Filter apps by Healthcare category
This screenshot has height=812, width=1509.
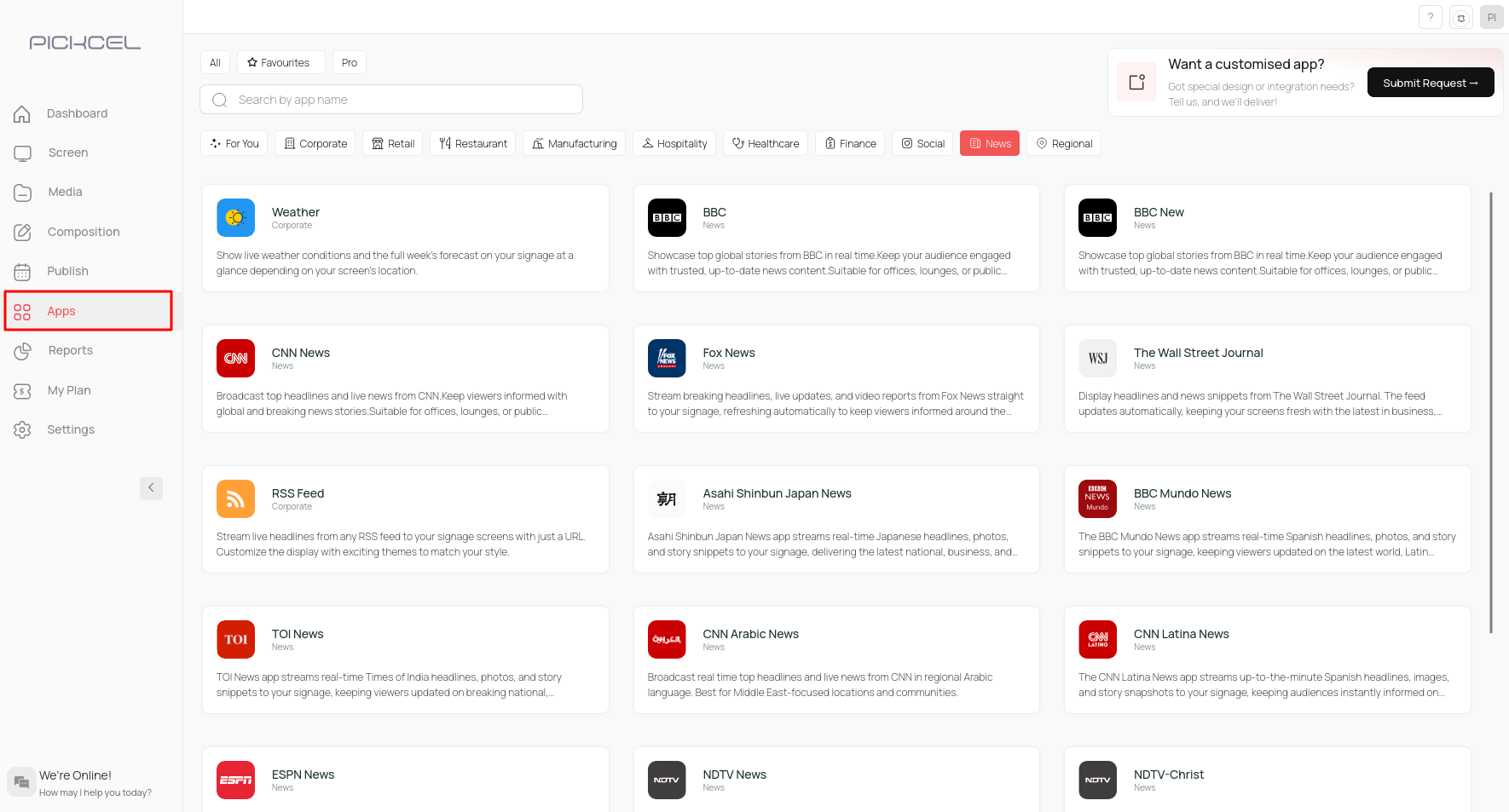[x=765, y=144]
